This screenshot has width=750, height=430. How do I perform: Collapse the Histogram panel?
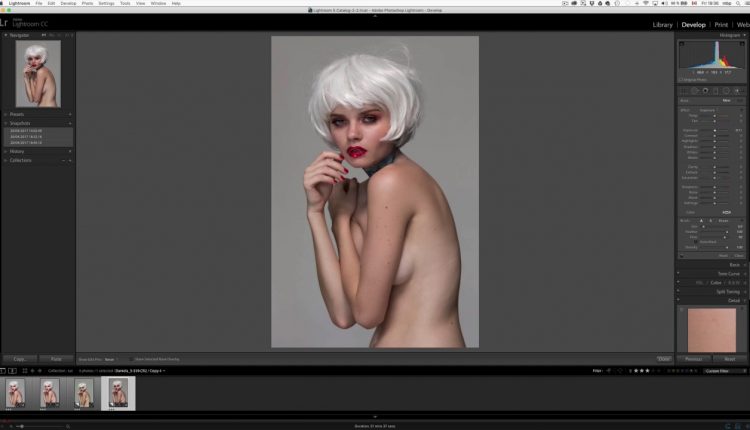point(744,35)
